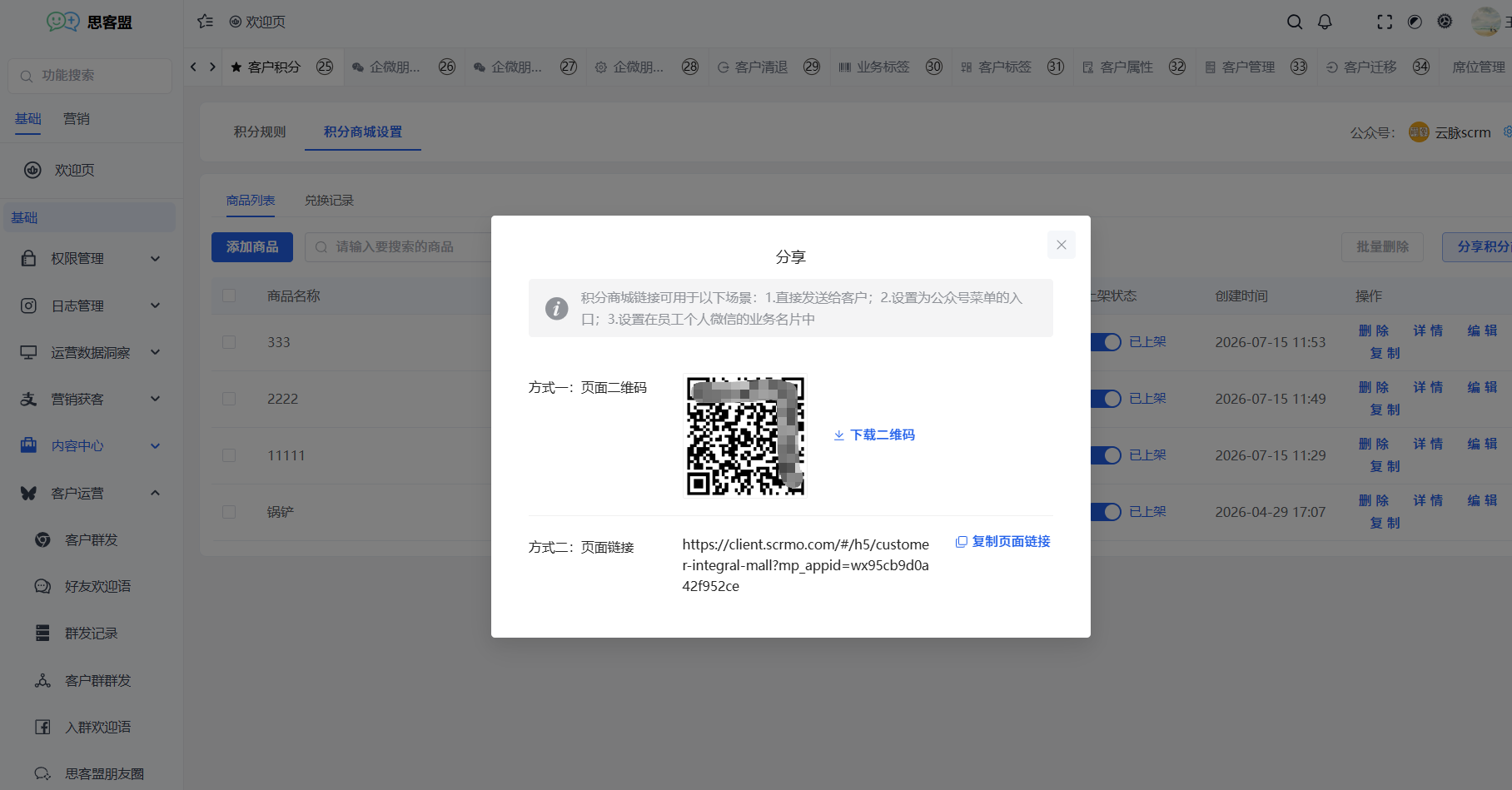
Task: Open 群发记录 in the sidebar
Action: 92,633
